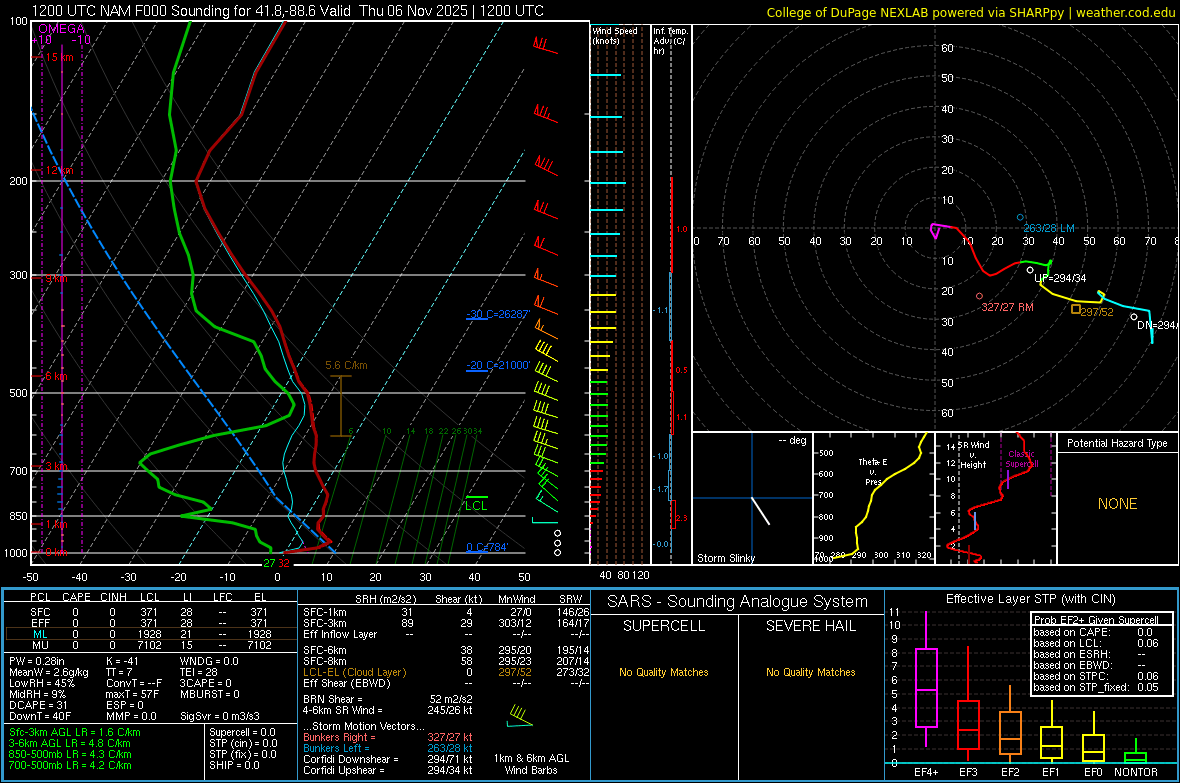1180x783 pixels.
Task: Click the Supercell = 0.0 composite value
Action: [x=242, y=732]
